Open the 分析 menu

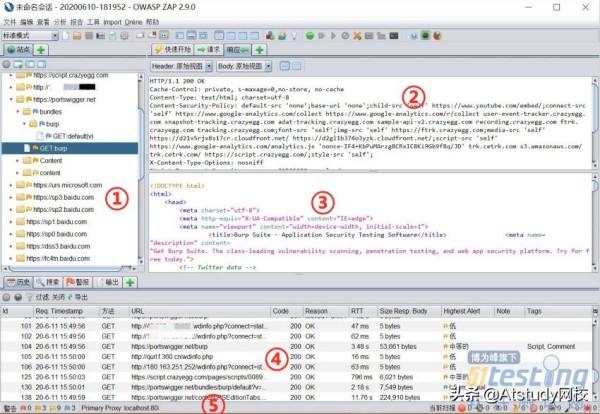tap(60, 22)
